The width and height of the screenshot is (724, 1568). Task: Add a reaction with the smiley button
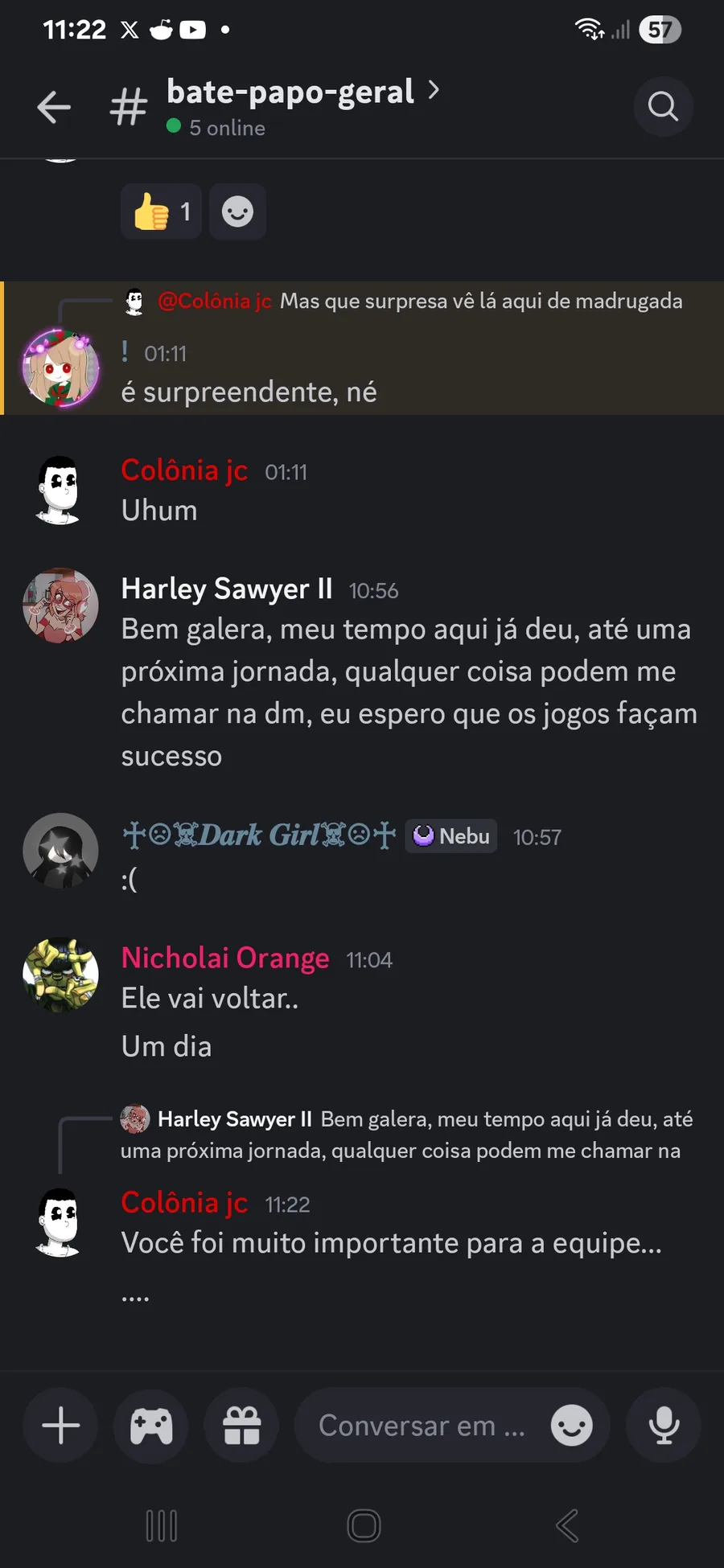[x=237, y=211]
